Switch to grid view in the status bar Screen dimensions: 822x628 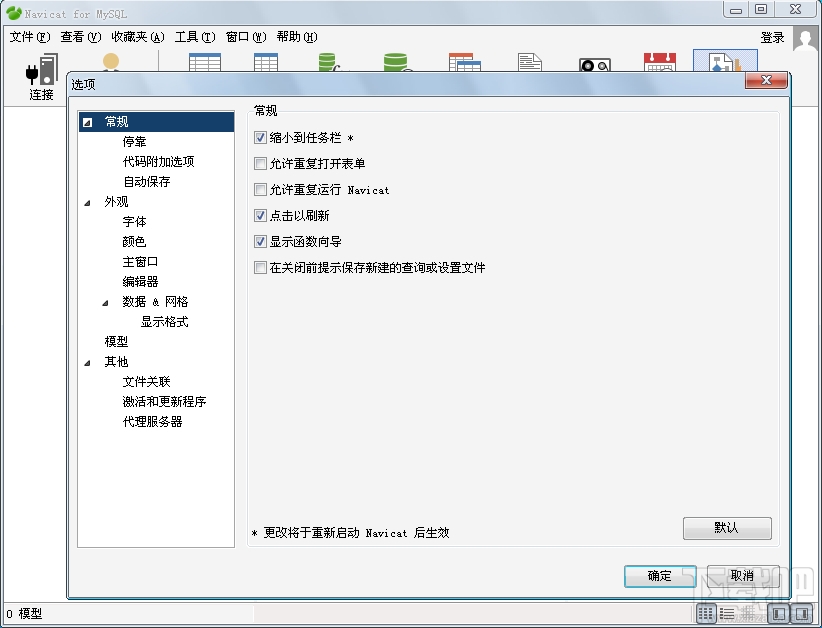703,612
